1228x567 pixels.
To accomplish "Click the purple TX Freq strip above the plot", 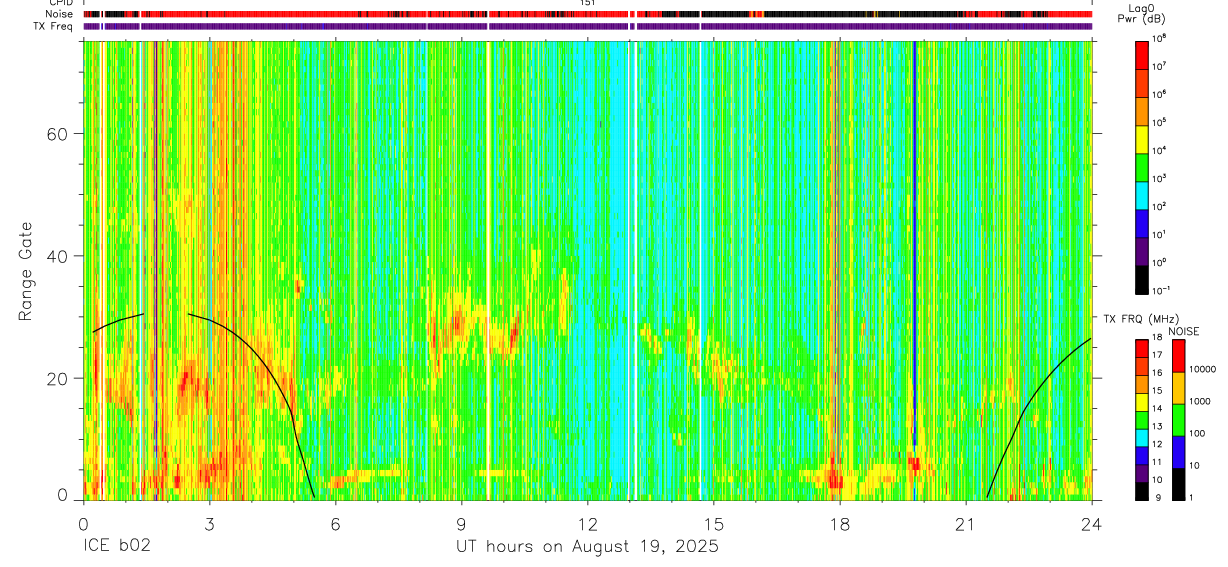I will click(x=587, y=26).
